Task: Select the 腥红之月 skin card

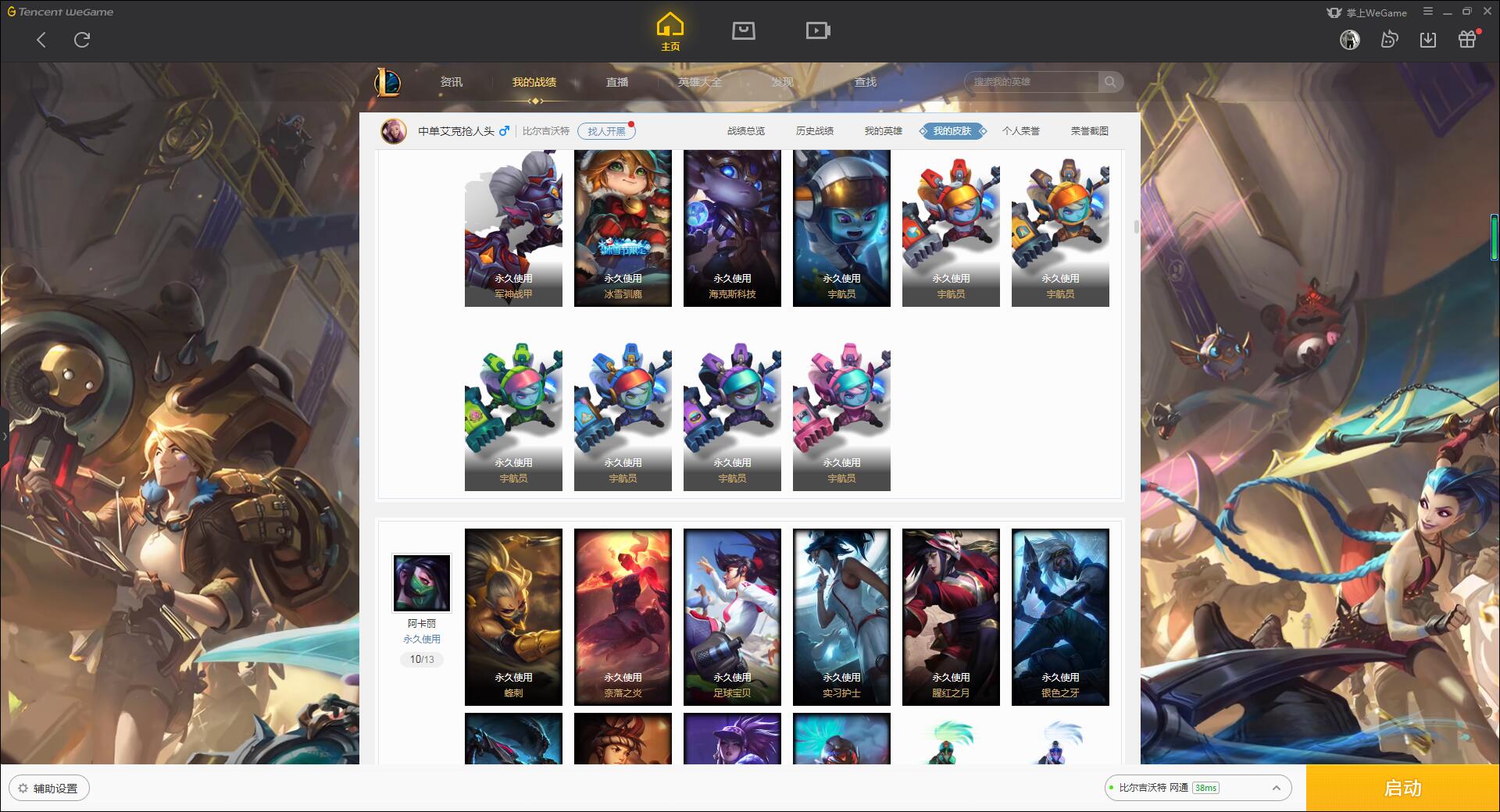Action: (951, 617)
